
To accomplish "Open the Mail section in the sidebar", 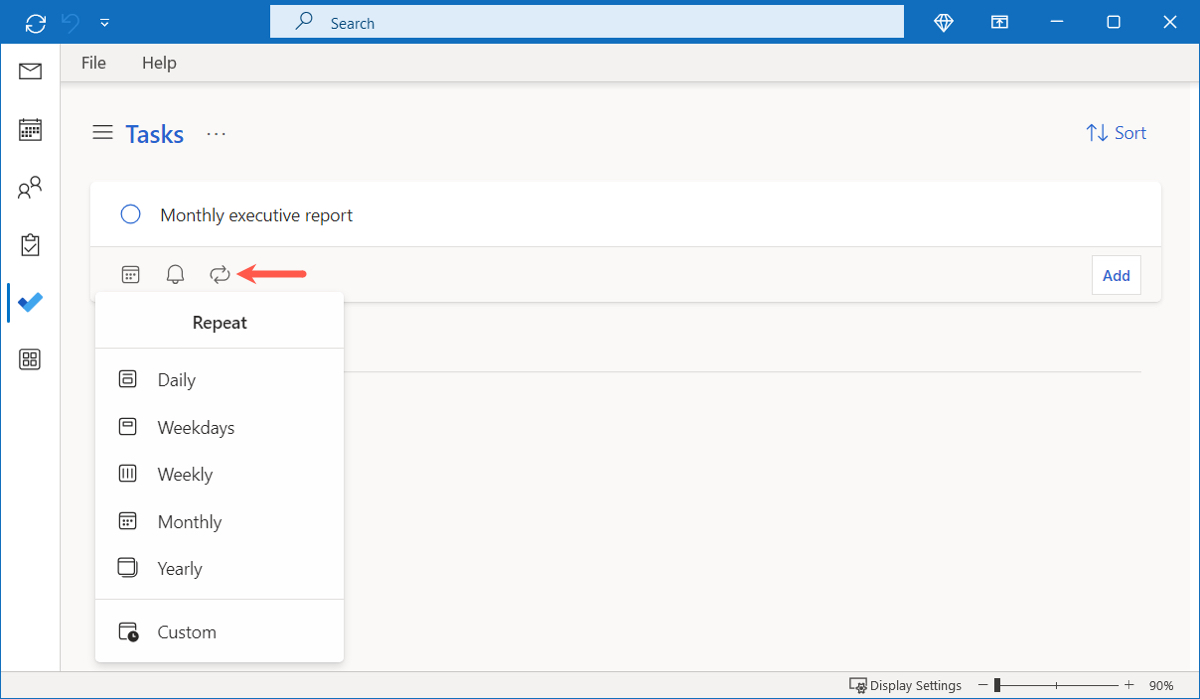I will pyautogui.click(x=29, y=71).
